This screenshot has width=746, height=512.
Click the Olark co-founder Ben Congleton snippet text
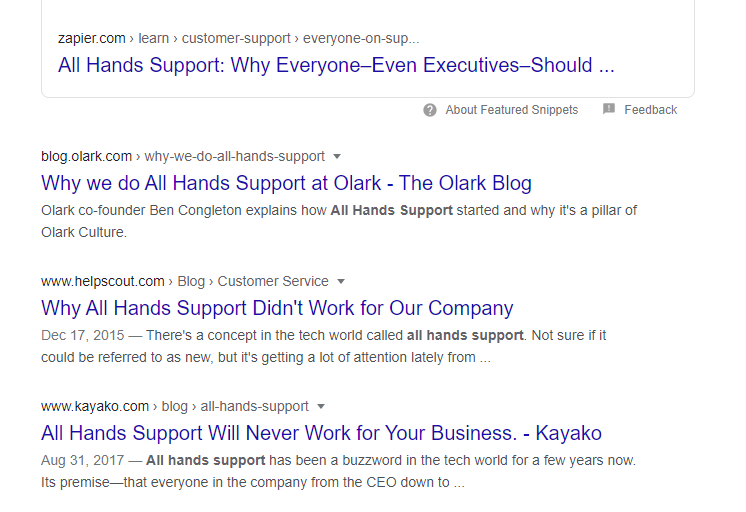339,221
